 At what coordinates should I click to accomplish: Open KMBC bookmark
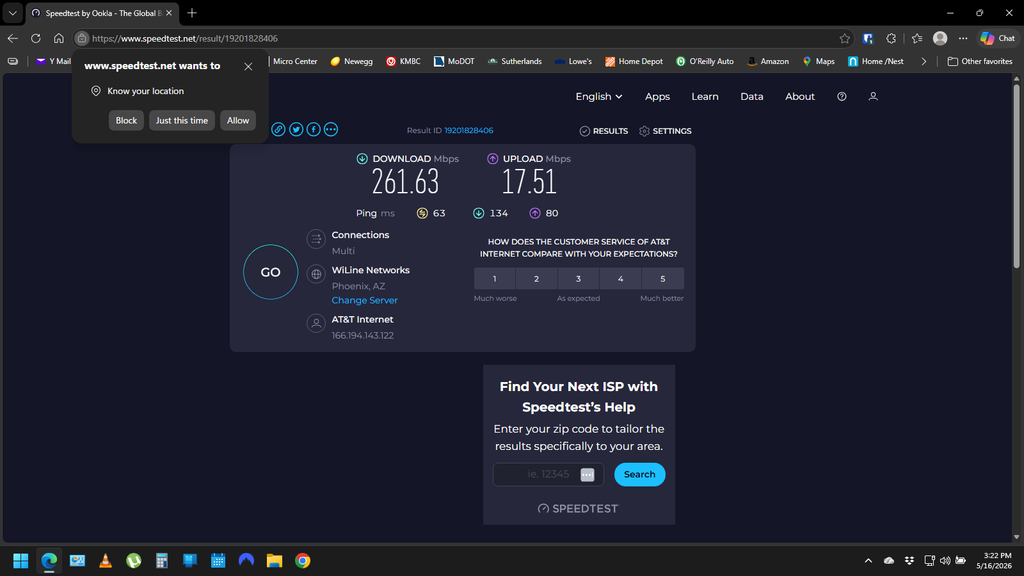pyautogui.click(x=403, y=61)
